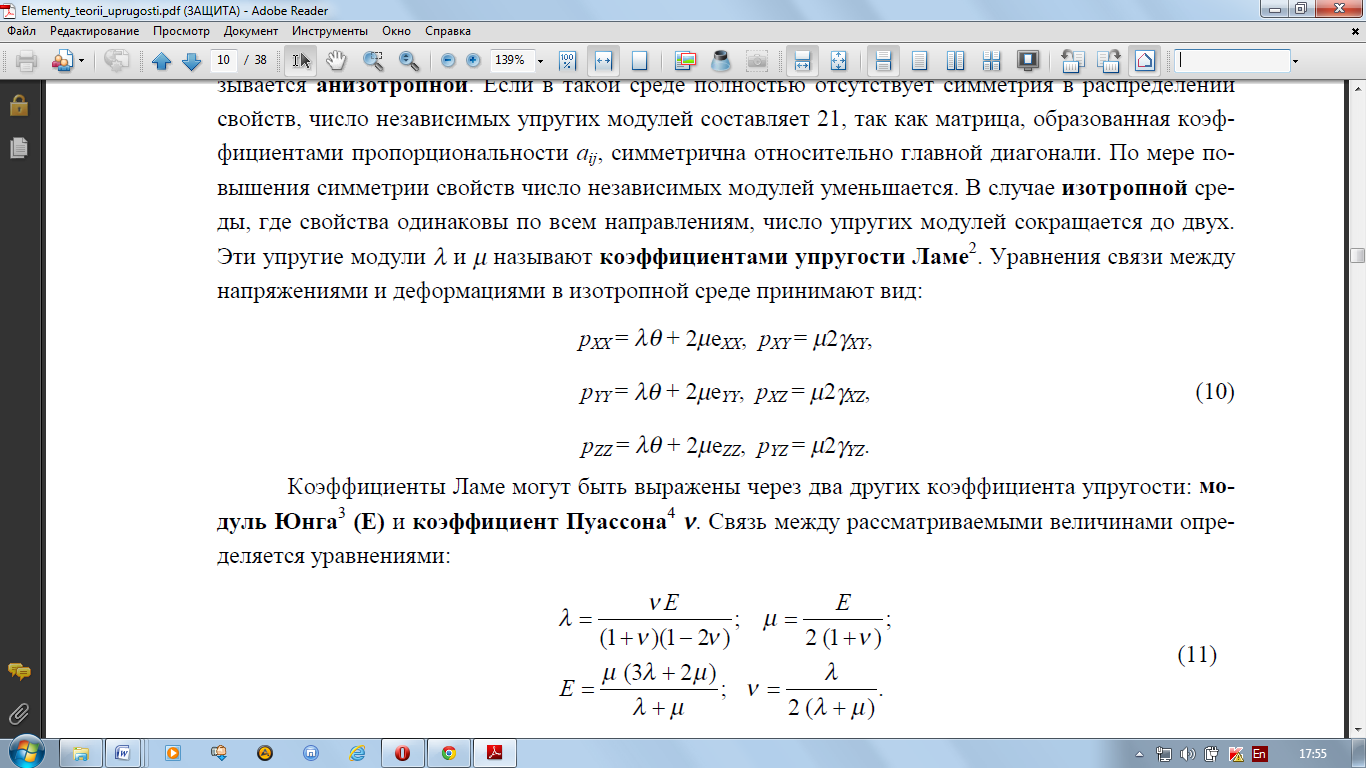Toggle Fit Width view mode
Viewport: 1366px width, 768px height.
coord(603,60)
